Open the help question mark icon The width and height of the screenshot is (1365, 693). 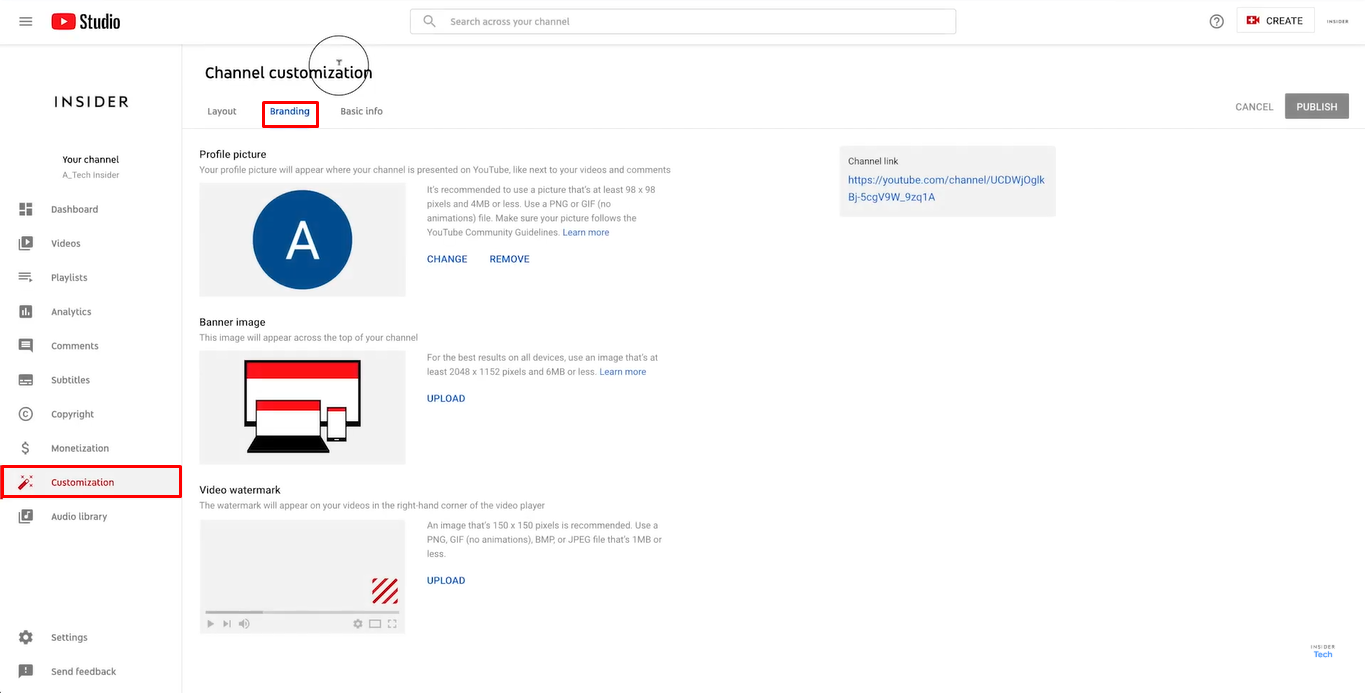point(1215,20)
